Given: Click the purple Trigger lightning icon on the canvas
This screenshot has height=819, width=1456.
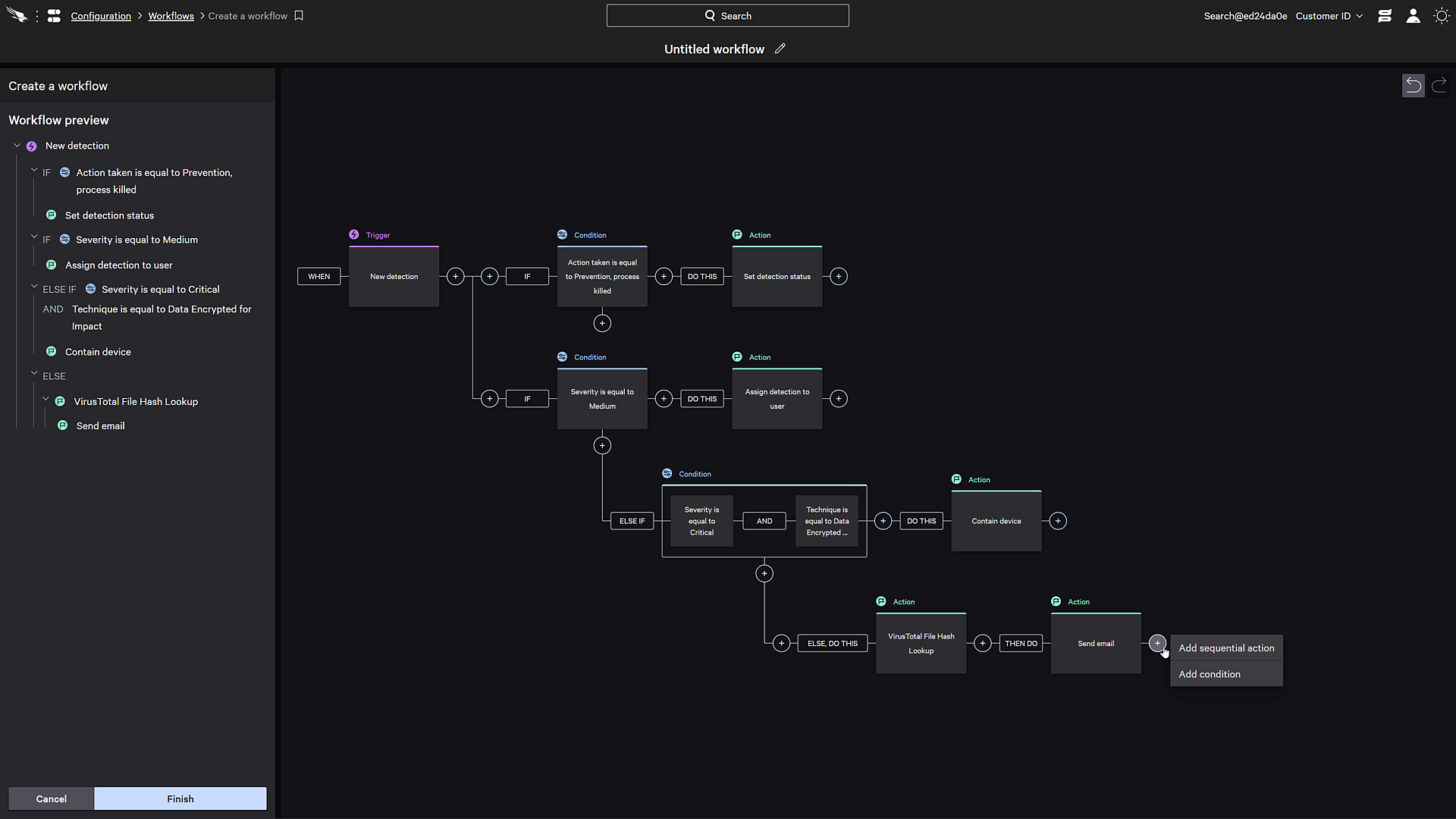Looking at the screenshot, I should click(x=354, y=235).
